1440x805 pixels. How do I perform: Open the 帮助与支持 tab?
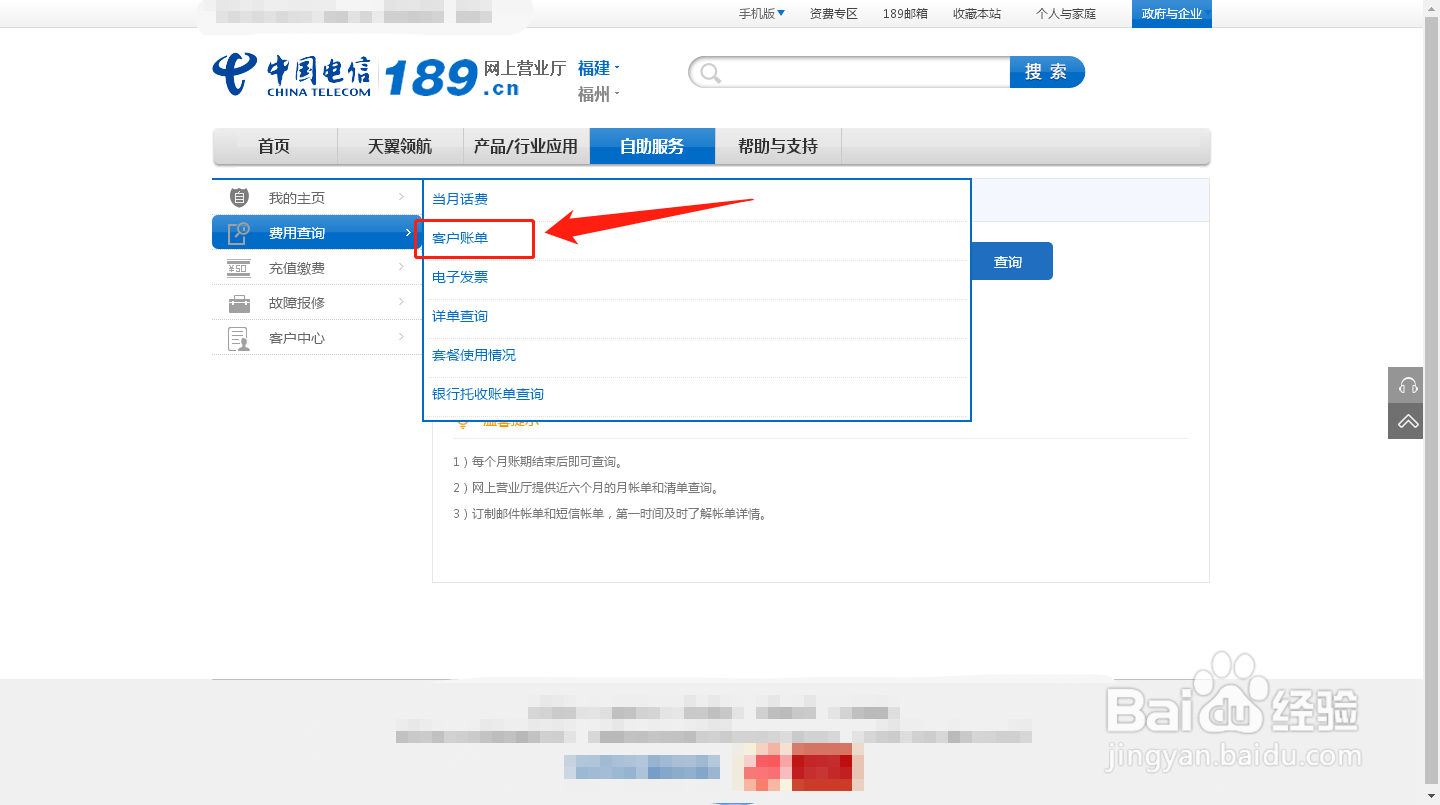[778, 146]
